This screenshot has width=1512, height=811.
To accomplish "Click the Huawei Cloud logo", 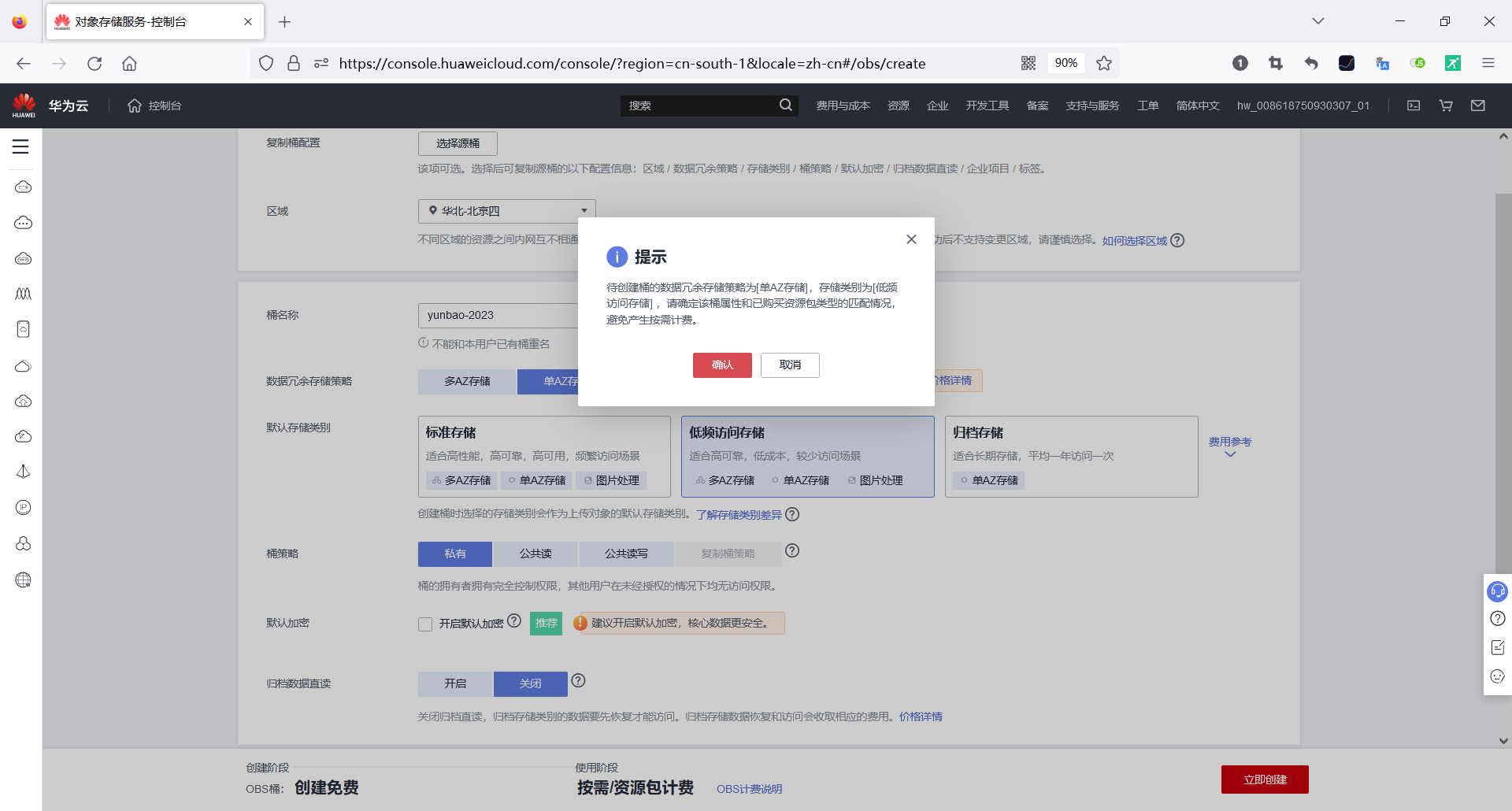I will [24, 106].
